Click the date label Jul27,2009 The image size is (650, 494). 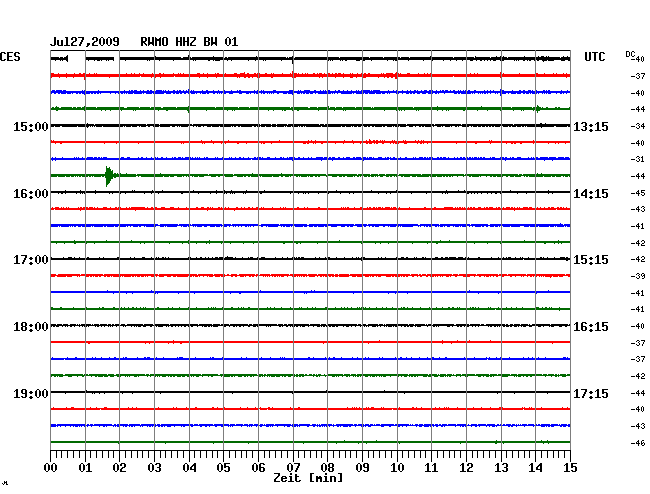(x=85, y=42)
